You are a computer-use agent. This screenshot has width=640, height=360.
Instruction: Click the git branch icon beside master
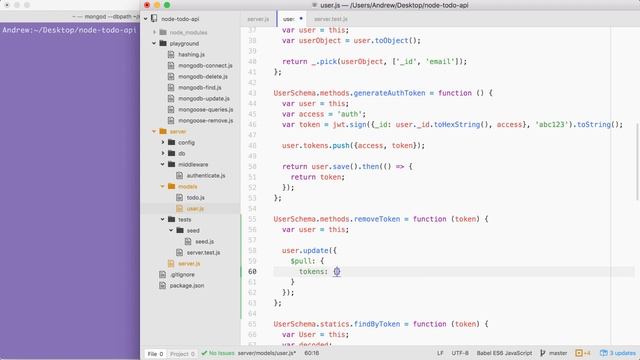[542, 353]
